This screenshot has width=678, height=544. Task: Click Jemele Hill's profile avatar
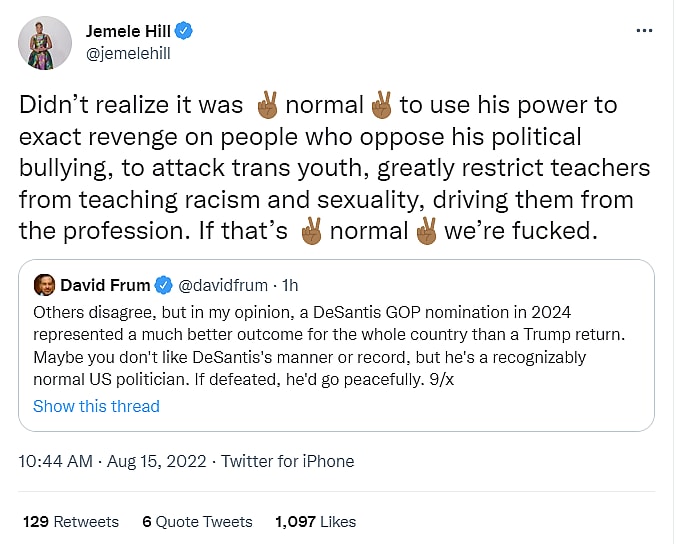45,42
